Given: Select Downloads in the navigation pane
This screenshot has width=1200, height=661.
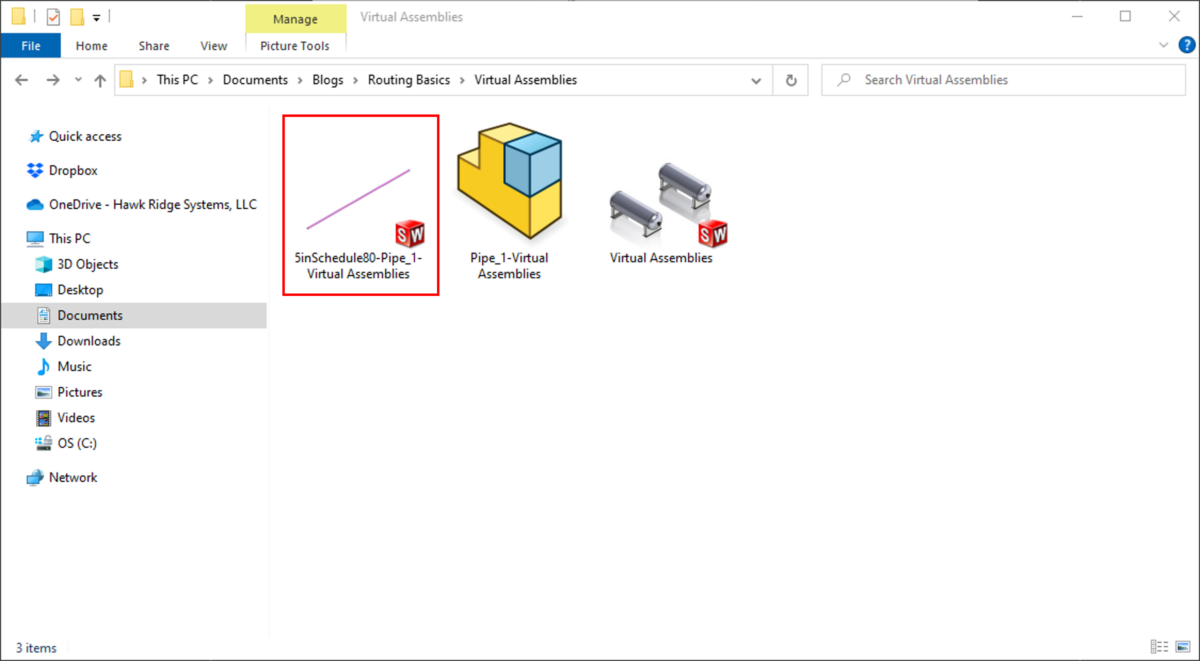Looking at the screenshot, I should [90, 340].
